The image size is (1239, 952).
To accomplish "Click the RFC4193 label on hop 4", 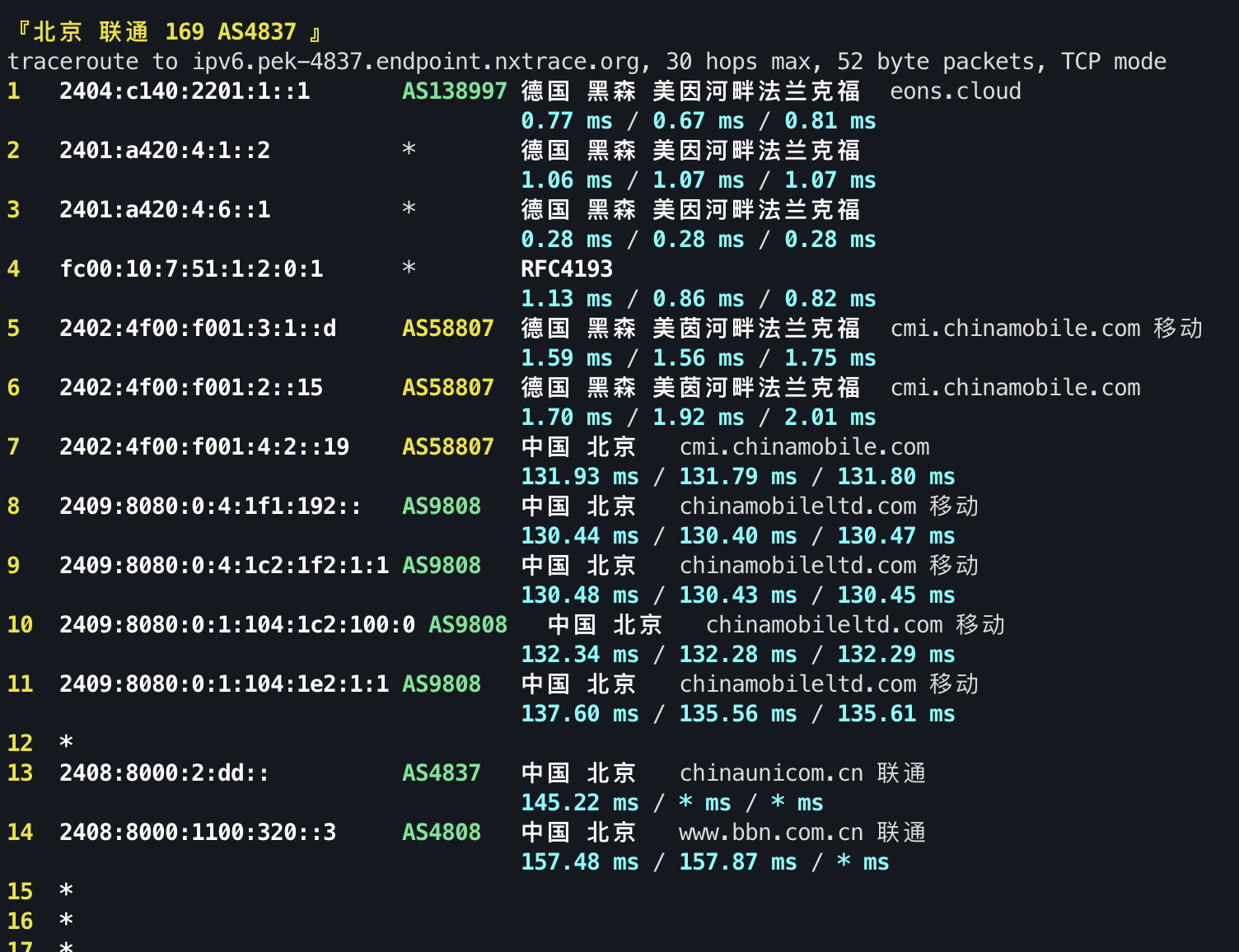I will tap(568, 268).
